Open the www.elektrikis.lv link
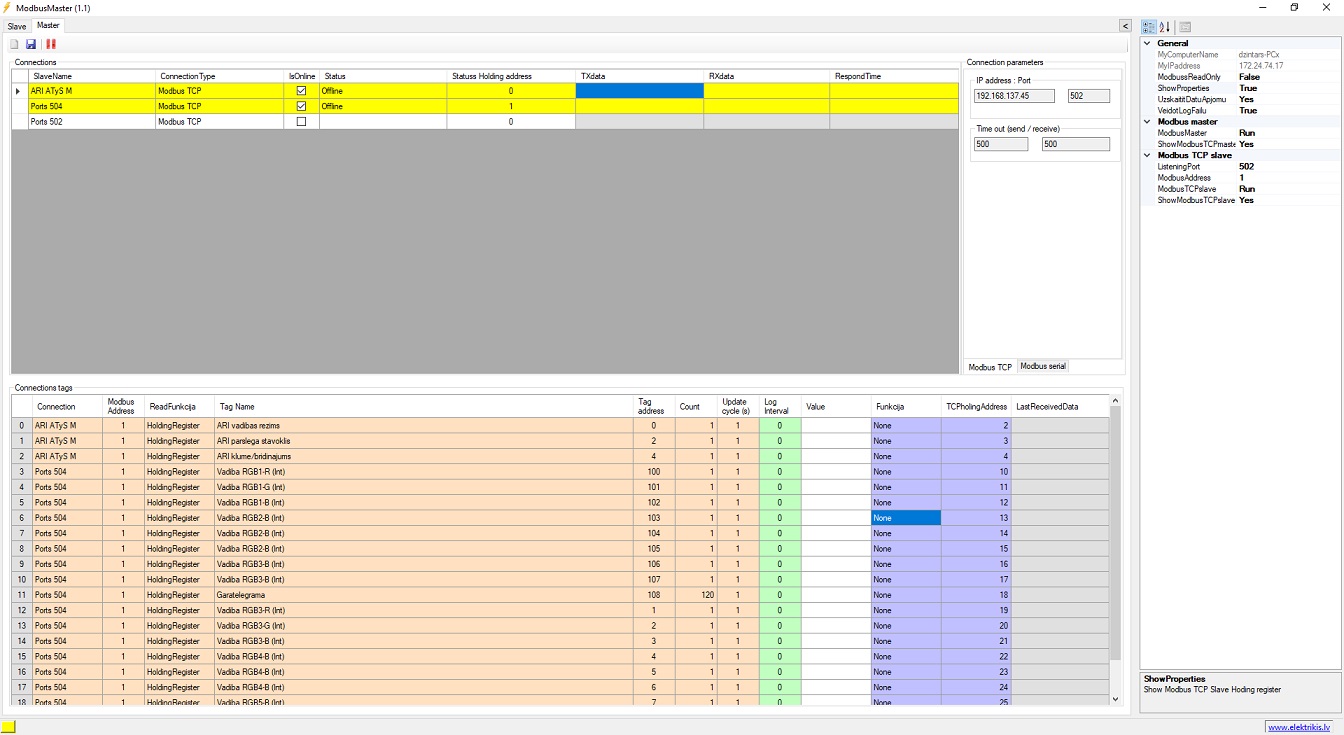This screenshot has height=735, width=1344. click(x=1299, y=727)
